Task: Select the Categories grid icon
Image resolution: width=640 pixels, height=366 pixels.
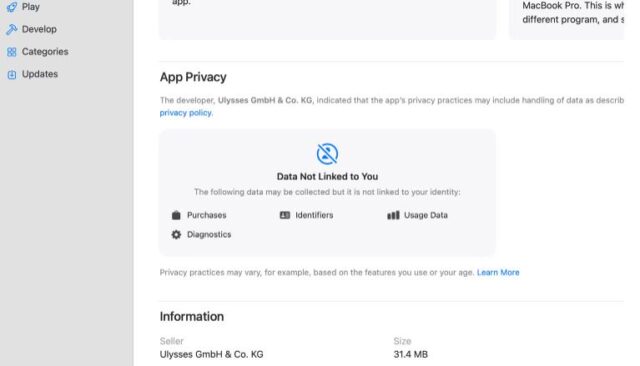Action: pyautogui.click(x=12, y=52)
